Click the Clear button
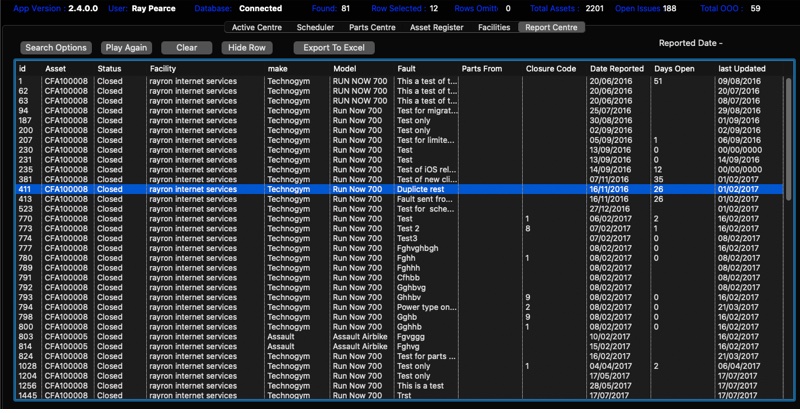This screenshot has width=800, height=413. [187, 47]
